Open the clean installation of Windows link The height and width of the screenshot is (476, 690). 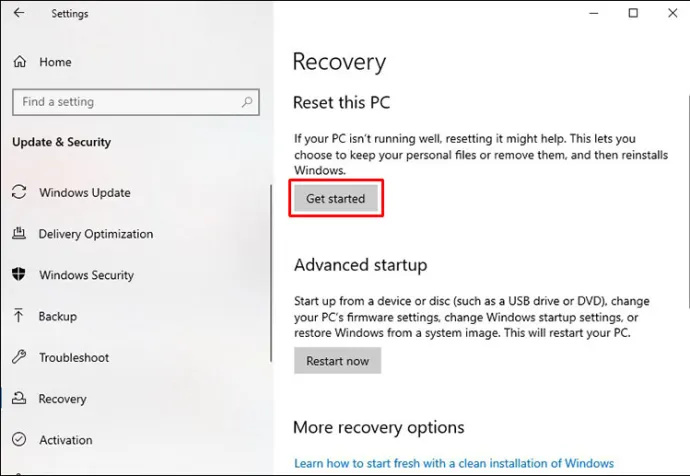[454, 463]
